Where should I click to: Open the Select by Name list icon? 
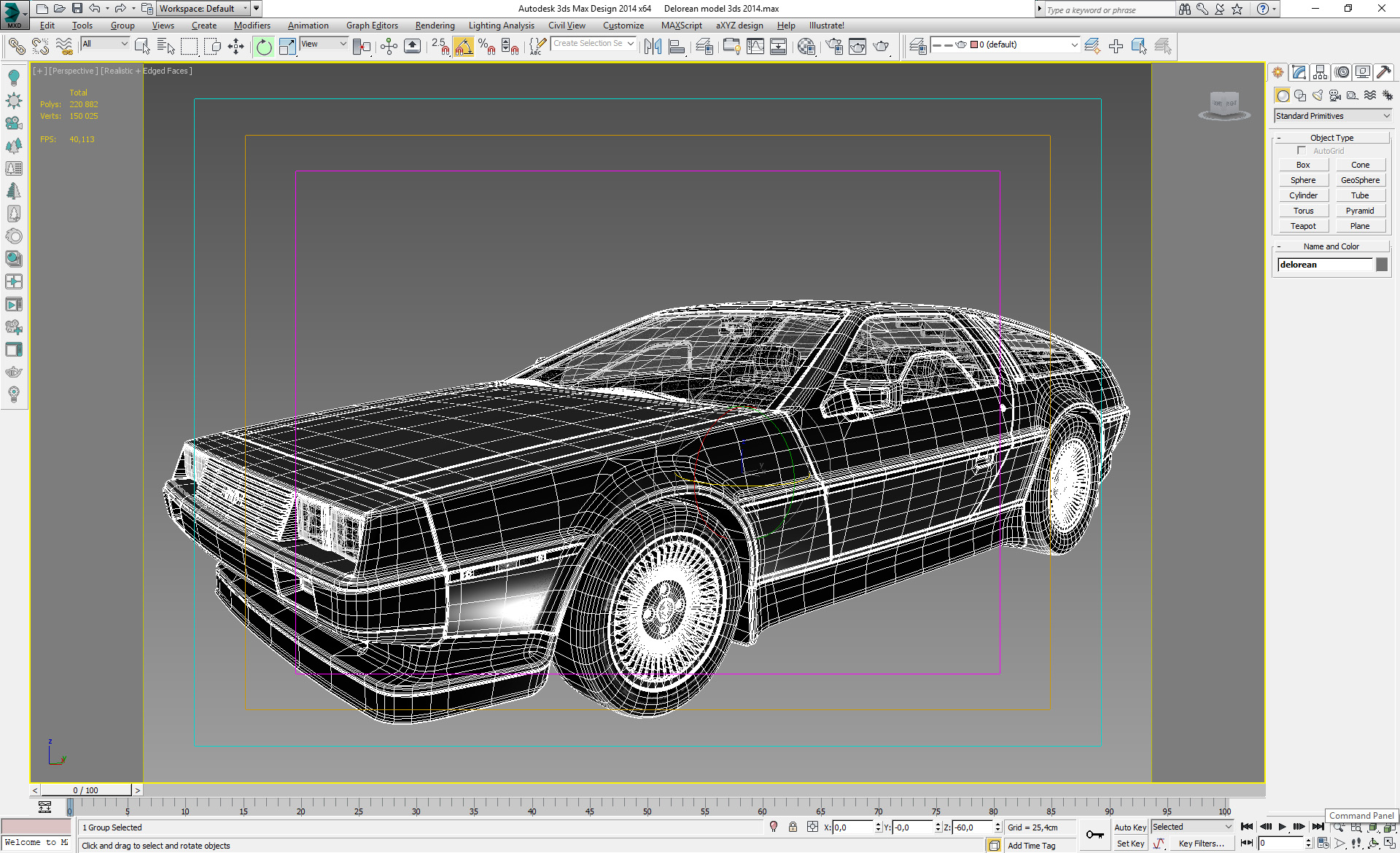coord(166,47)
